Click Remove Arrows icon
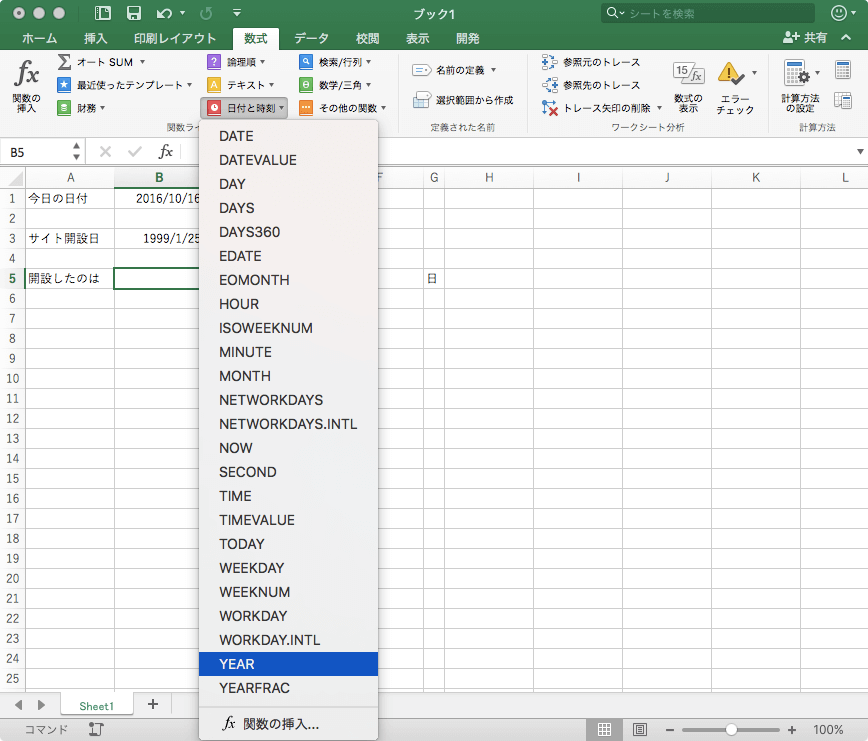Image resolution: width=868 pixels, height=741 pixels. tap(549, 108)
